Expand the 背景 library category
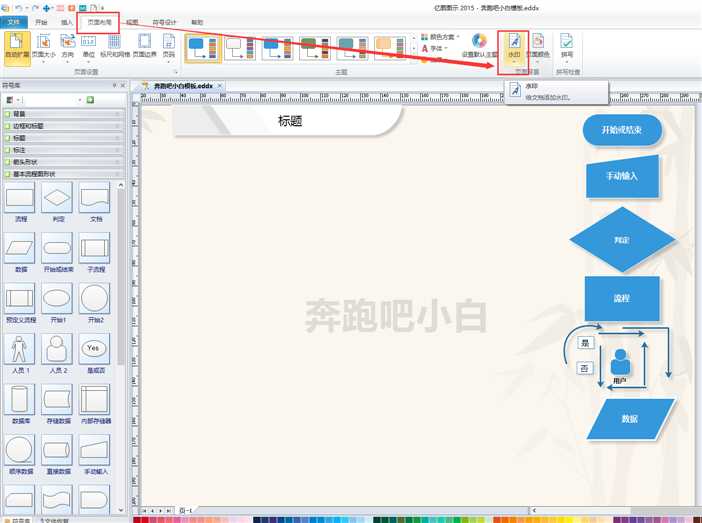Screen dimensions: 702x523 point(64,114)
